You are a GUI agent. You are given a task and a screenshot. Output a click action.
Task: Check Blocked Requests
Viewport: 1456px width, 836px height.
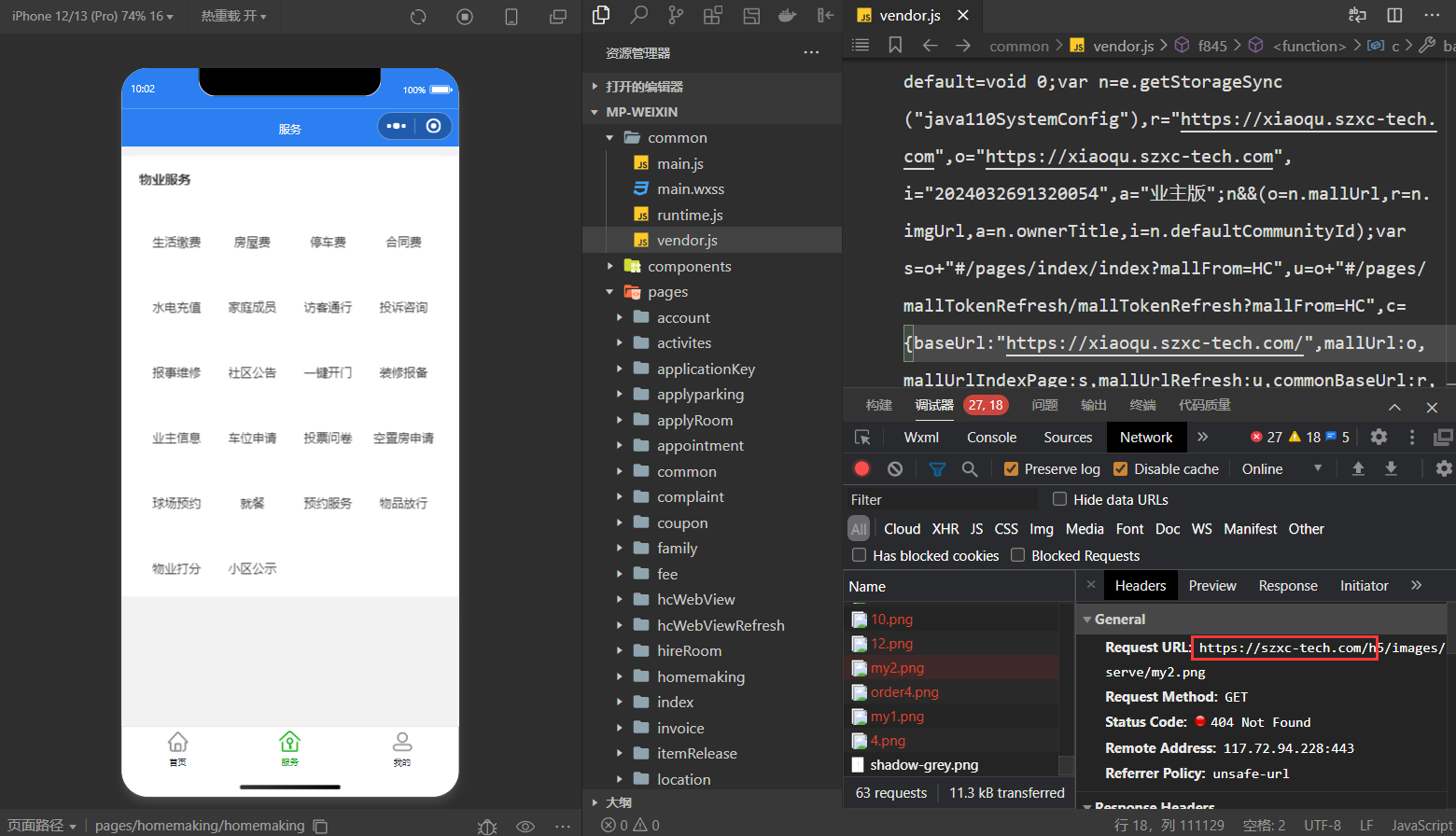click(1018, 555)
